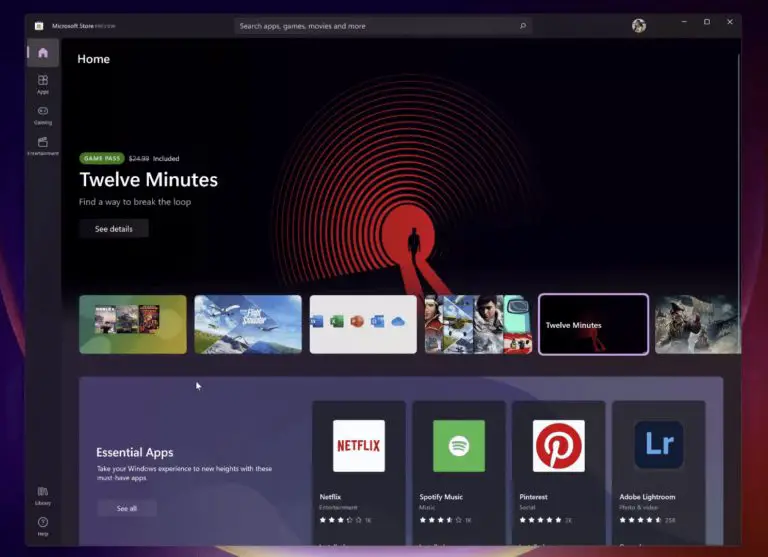Open the Library in sidebar
This screenshot has height=557, width=768.
[x=43, y=496]
